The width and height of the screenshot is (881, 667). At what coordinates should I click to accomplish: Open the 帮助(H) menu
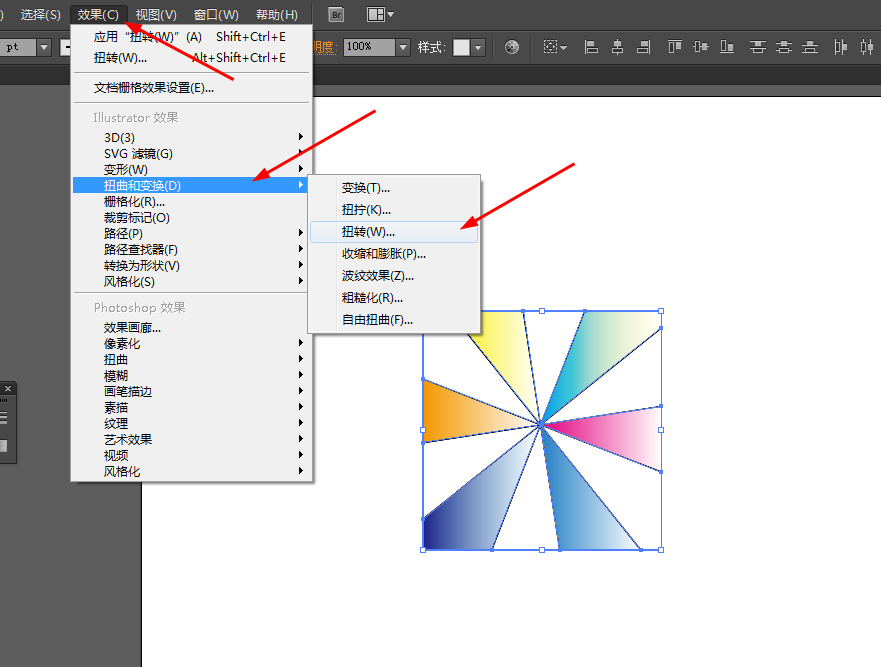coord(276,15)
